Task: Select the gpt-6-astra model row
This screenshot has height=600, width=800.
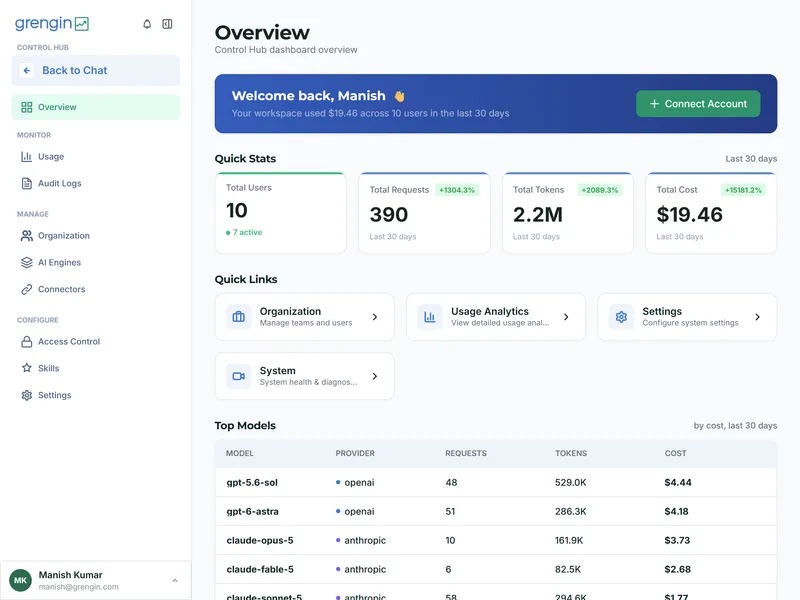Action: [x=496, y=511]
